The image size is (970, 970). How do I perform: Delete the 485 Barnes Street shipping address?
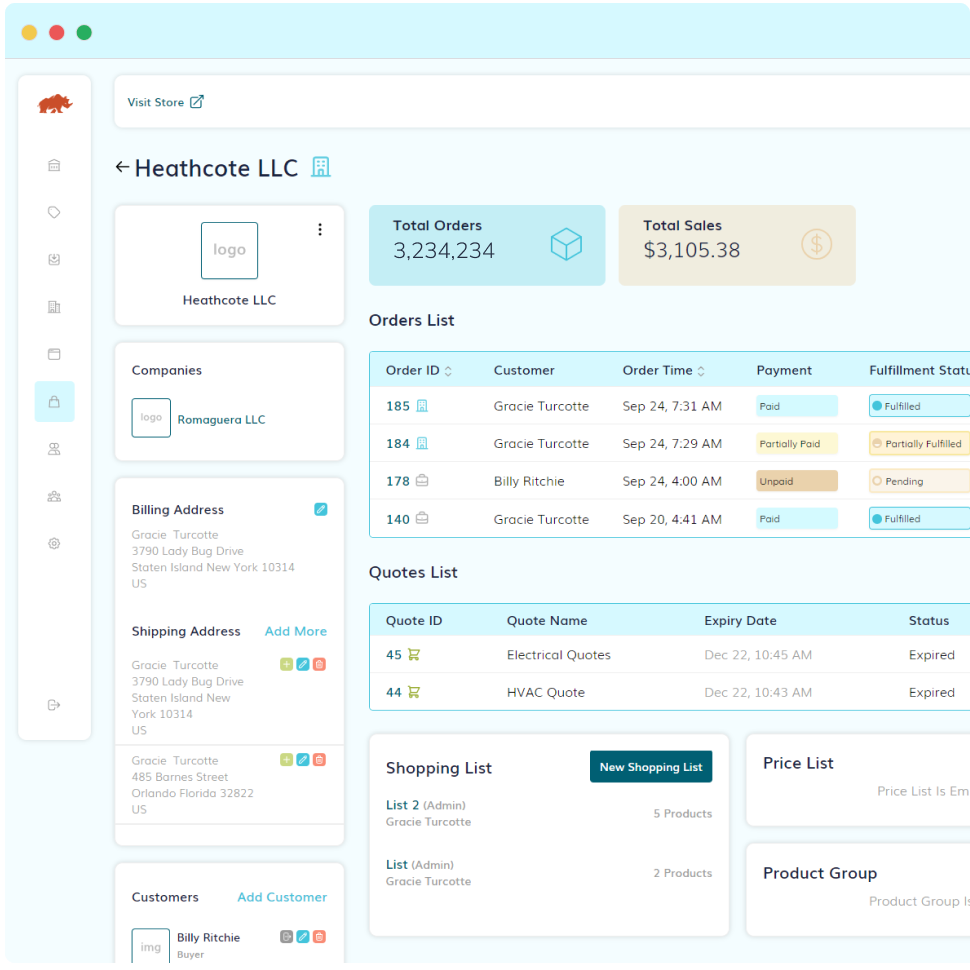click(x=319, y=760)
